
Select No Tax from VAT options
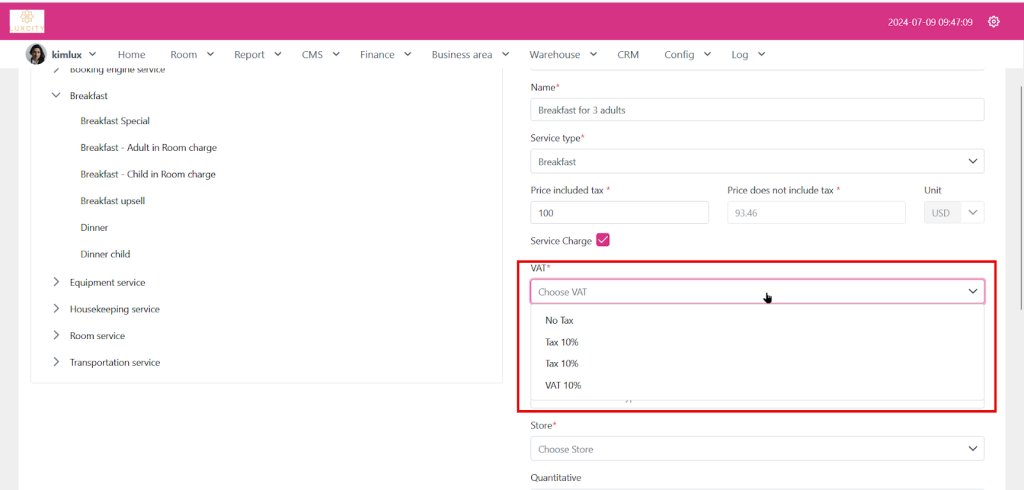point(559,321)
